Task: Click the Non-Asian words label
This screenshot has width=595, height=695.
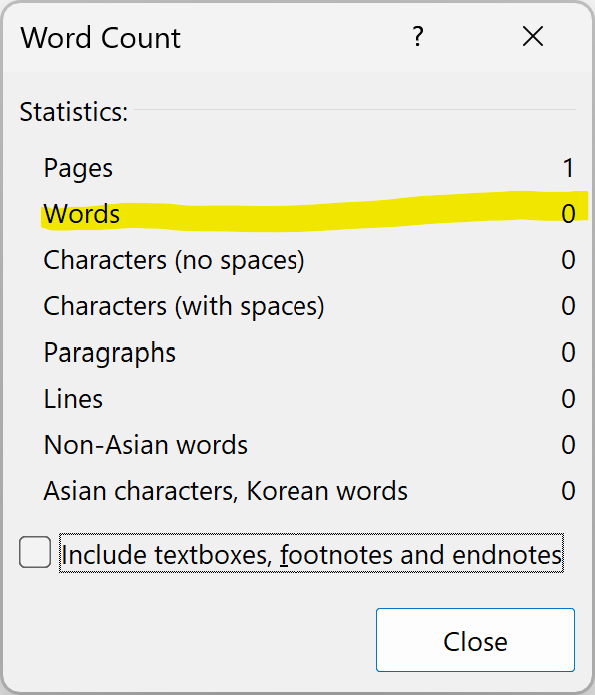Action: coord(145,445)
